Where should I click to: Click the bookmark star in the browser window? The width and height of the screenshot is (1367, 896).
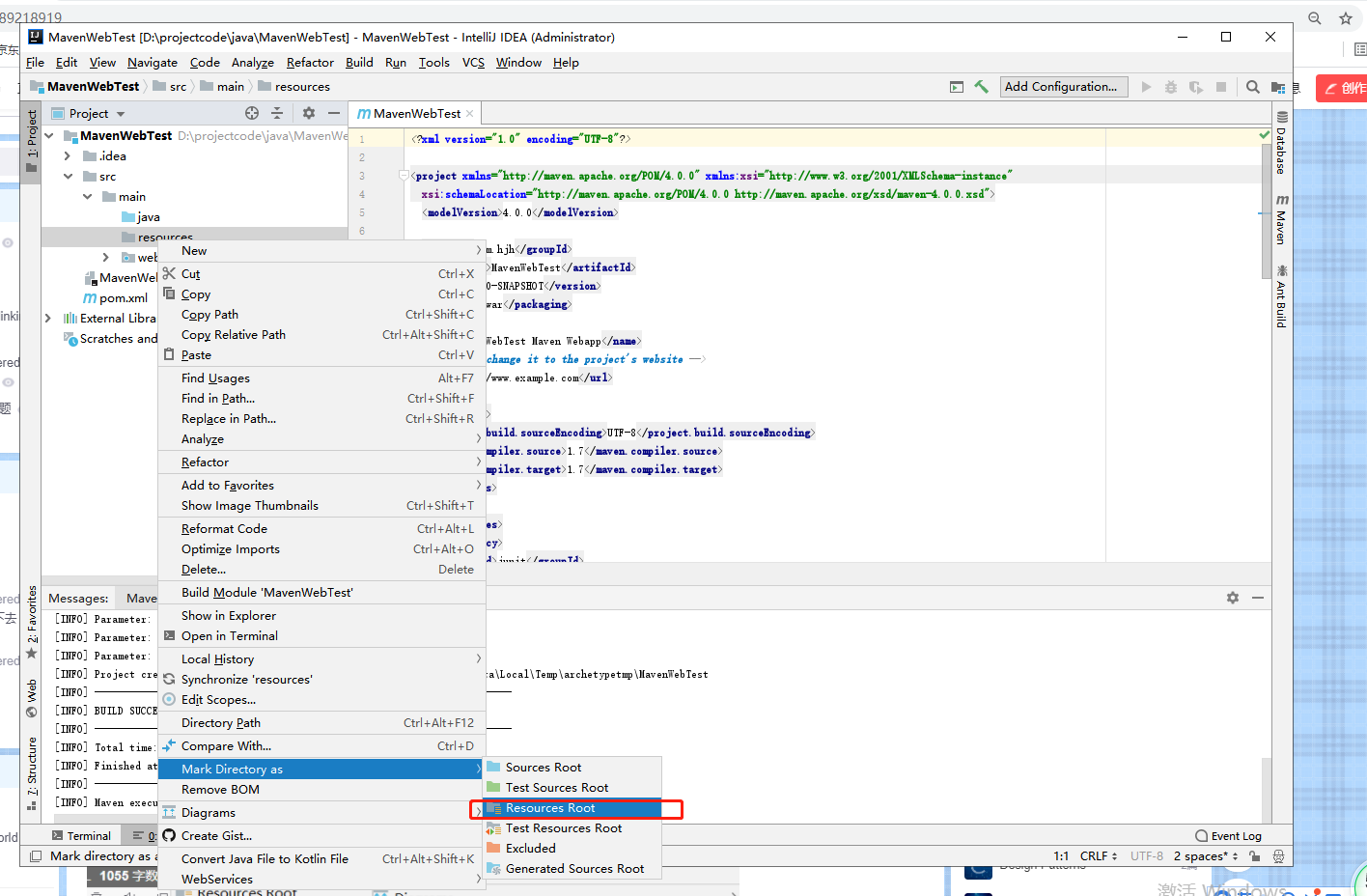tap(1346, 18)
